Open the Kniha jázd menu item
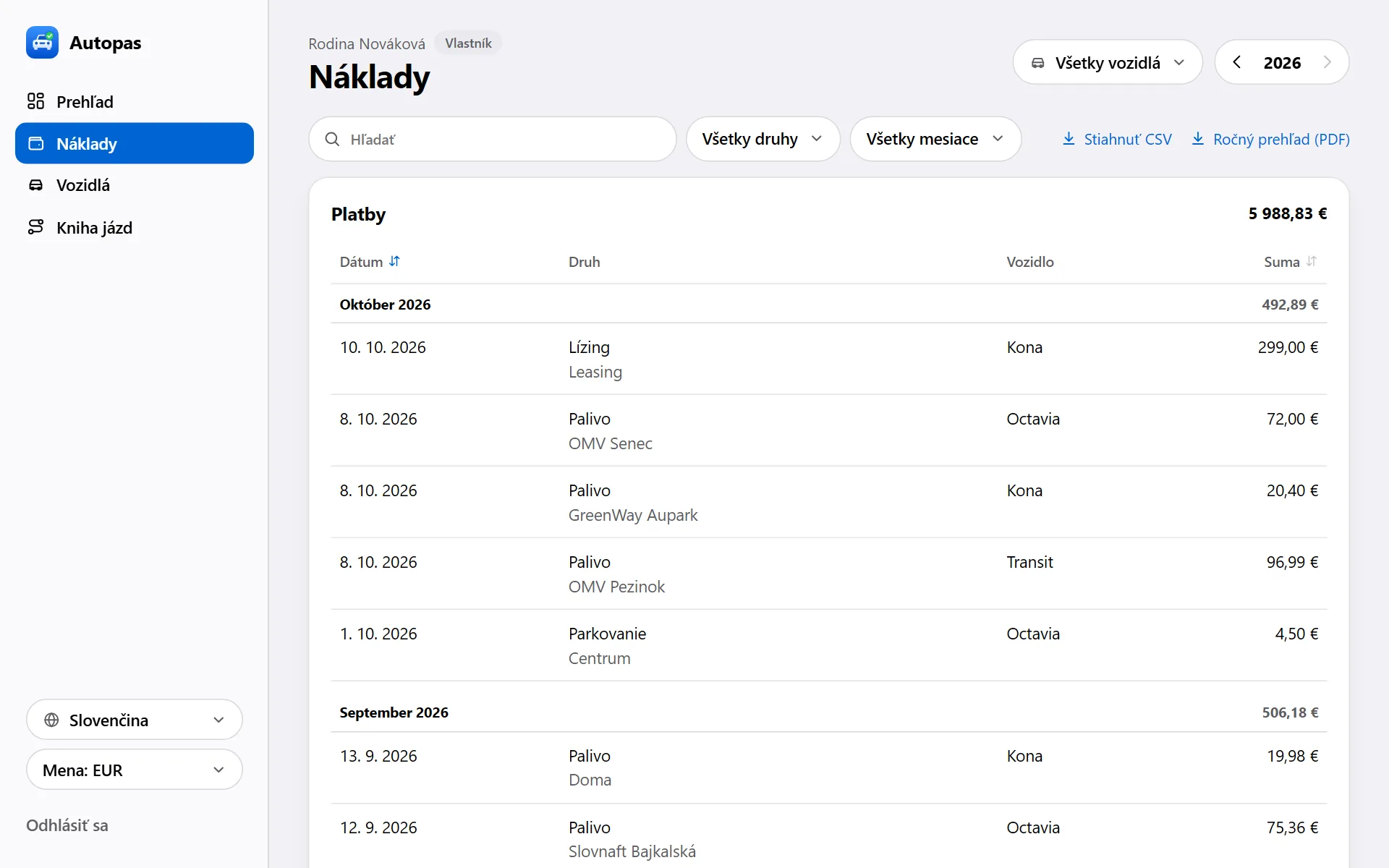Screen dimensions: 1389x868 [x=135, y=227]
